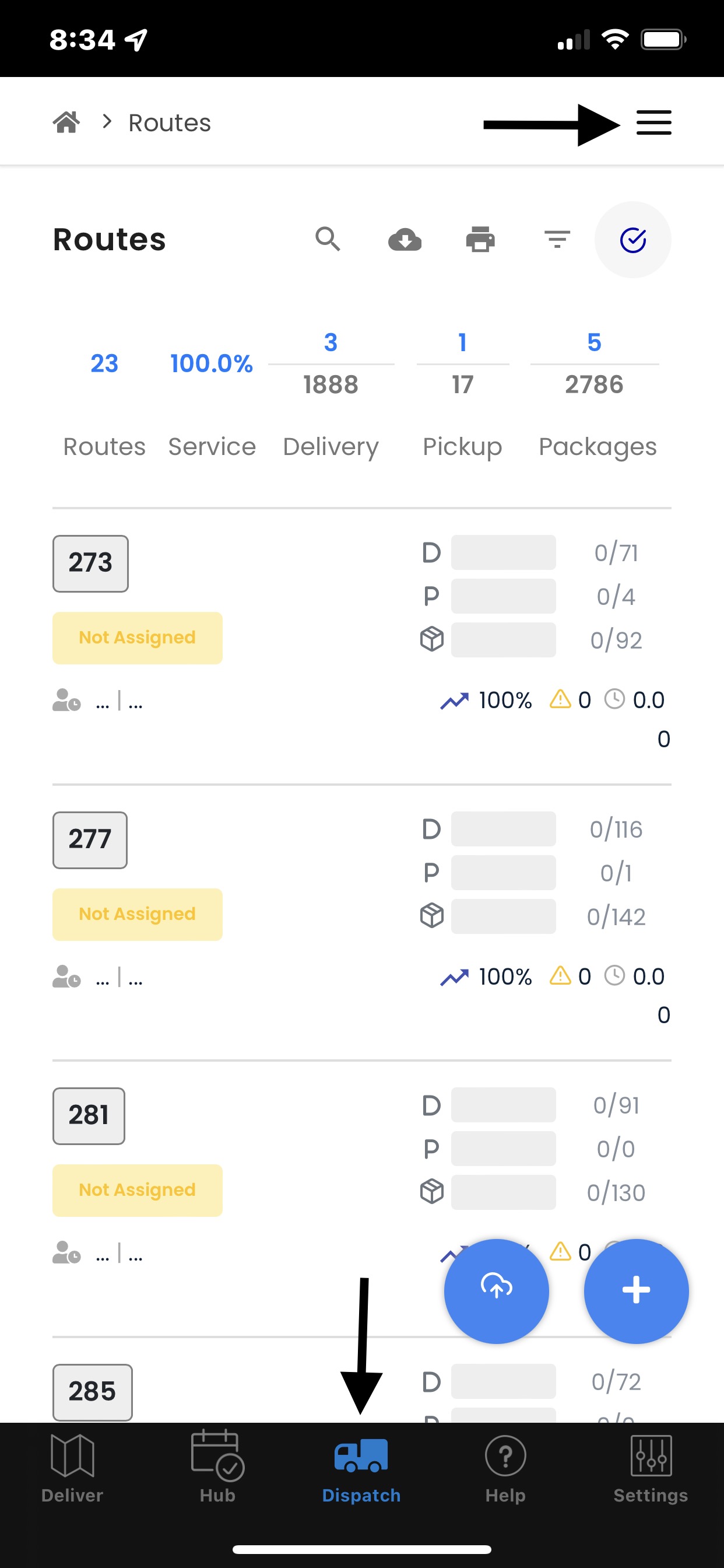Open the routes filter options

557,239
